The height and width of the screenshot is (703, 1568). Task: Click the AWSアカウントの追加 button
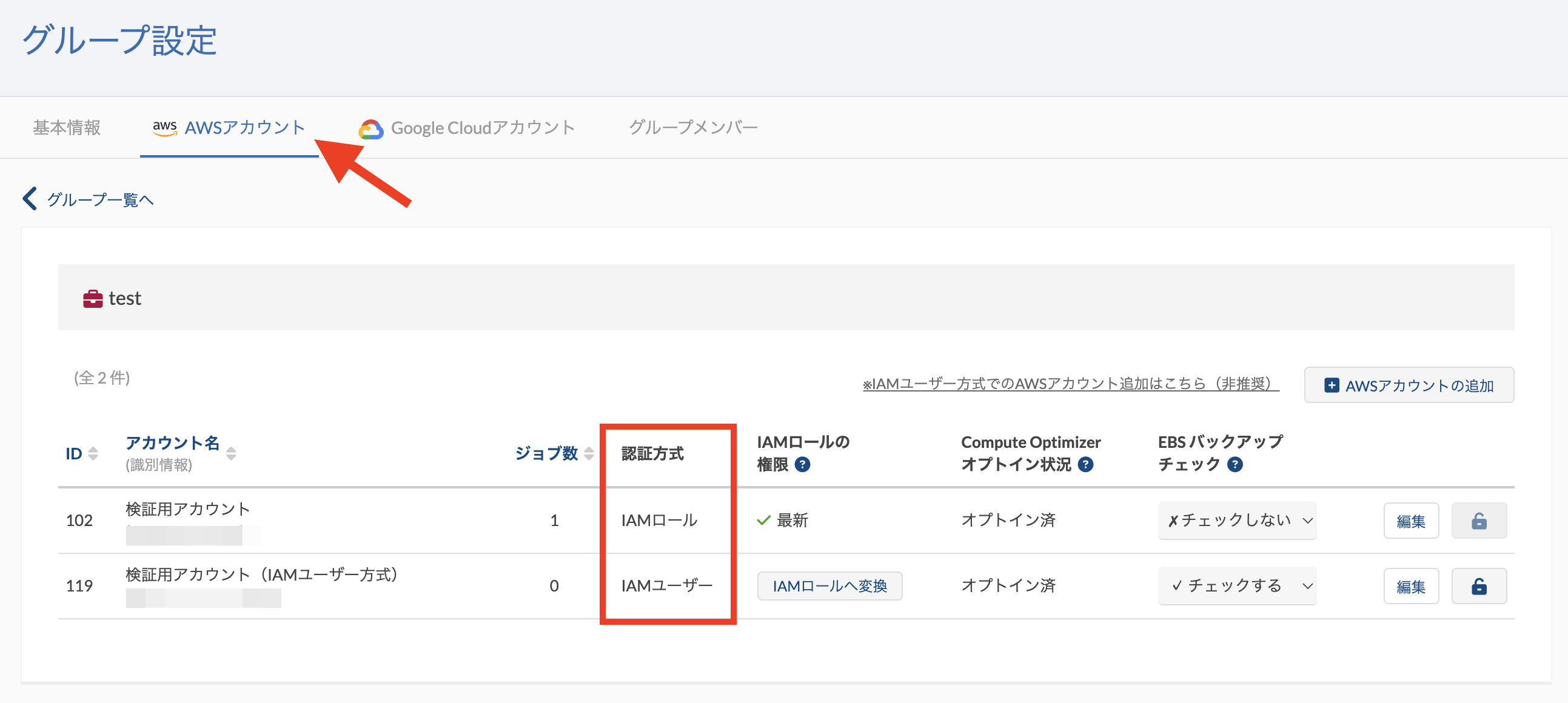[x=1409, y=385]
